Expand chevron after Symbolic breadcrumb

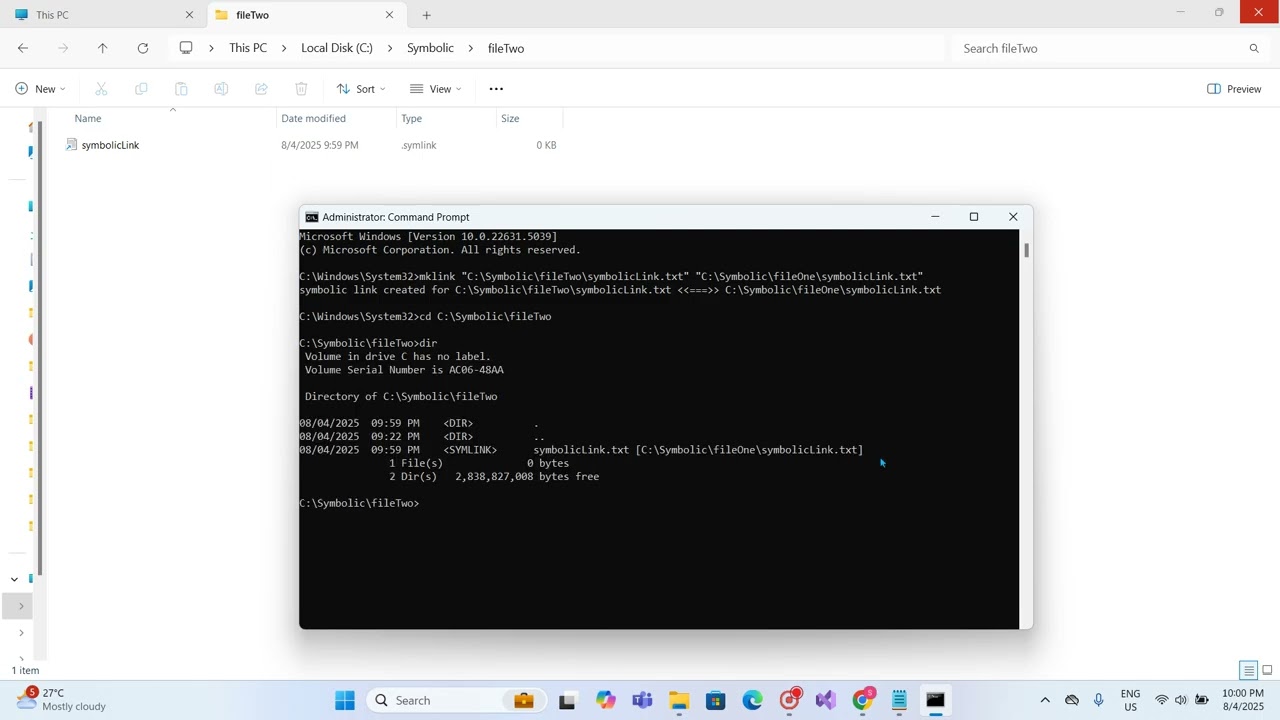click(x=471, y=48)
